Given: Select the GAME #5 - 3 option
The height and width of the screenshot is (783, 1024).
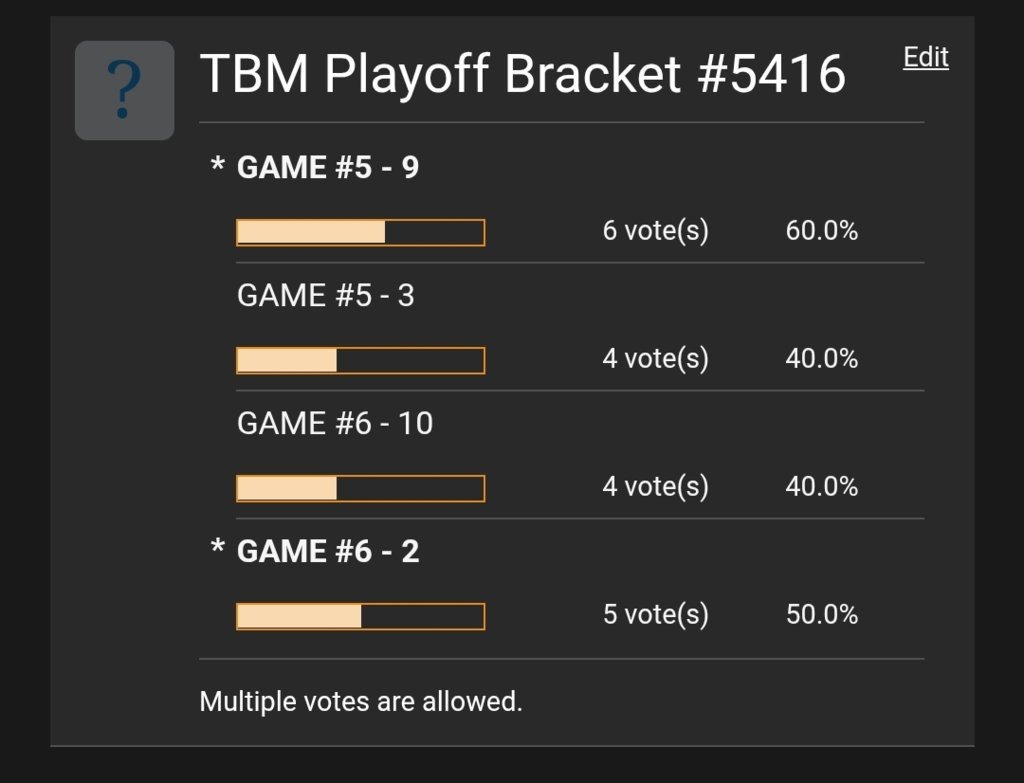Looking at the screenshot, I should tap(326, 295).
